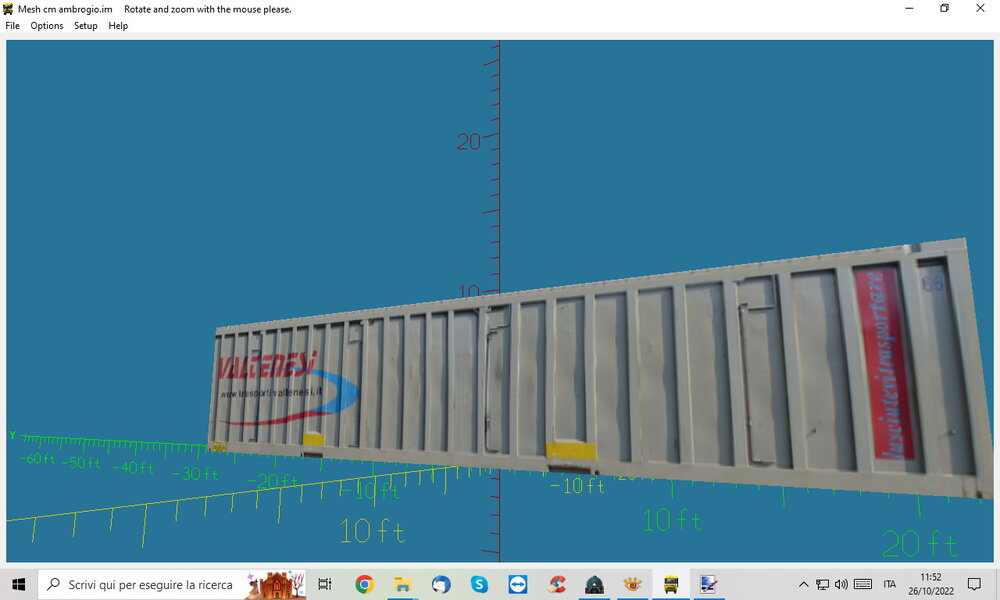1000x600 pixels.
Task: Click the search highlight castle illustration
Action: coord(277,584)
